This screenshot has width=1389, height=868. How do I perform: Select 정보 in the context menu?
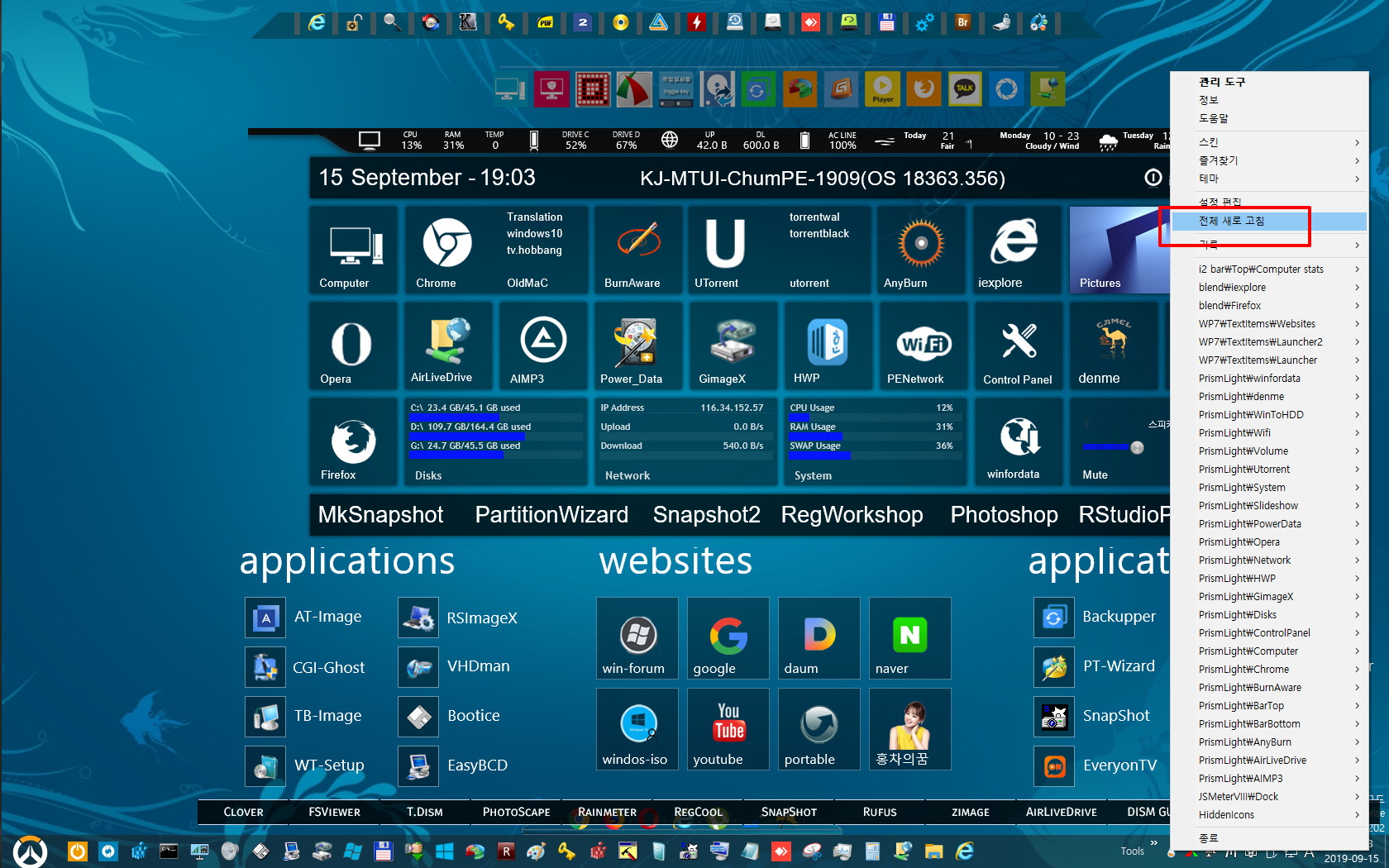[1269, 100]
